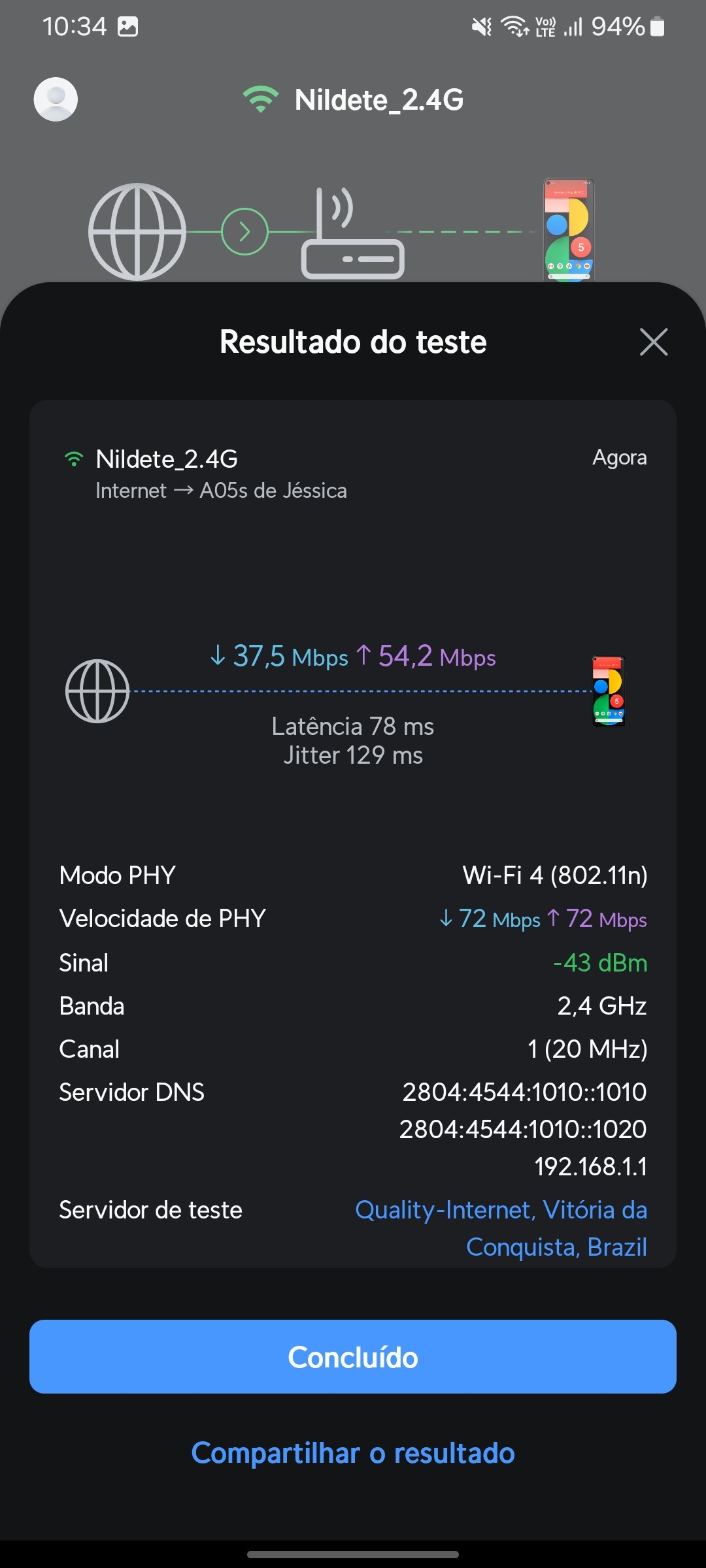Tap the small globe icon in result card
The width and height of the screenshot is (706, 1568).
[x=97, y=691]
